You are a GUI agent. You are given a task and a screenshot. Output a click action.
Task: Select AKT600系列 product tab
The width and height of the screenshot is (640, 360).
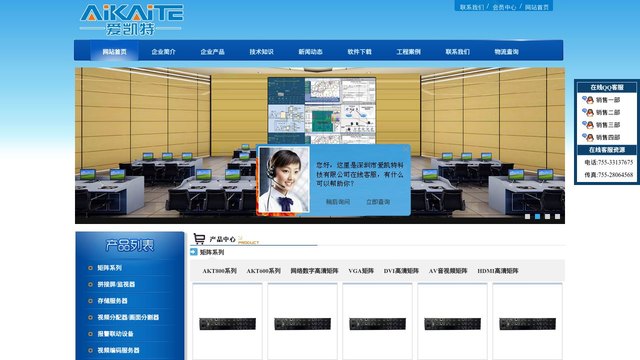(x=263, y=271)
